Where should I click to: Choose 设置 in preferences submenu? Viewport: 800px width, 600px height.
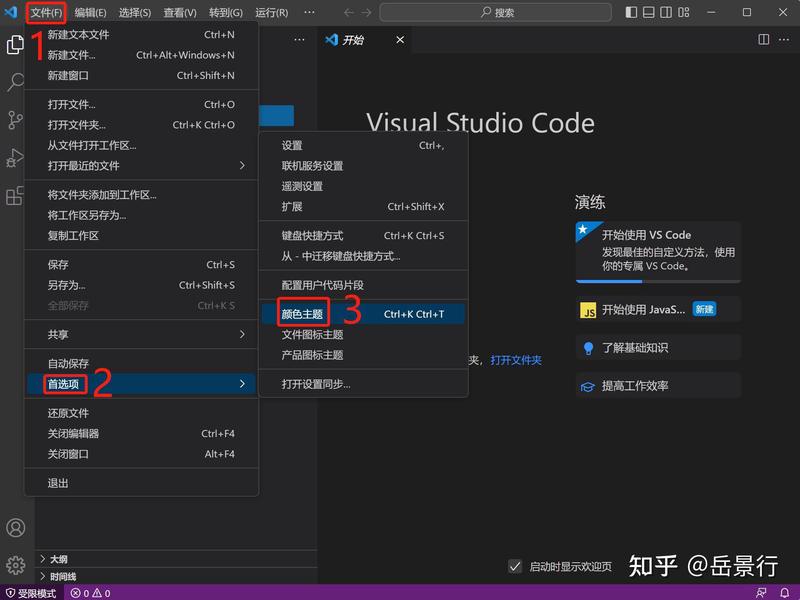[363, 145]
